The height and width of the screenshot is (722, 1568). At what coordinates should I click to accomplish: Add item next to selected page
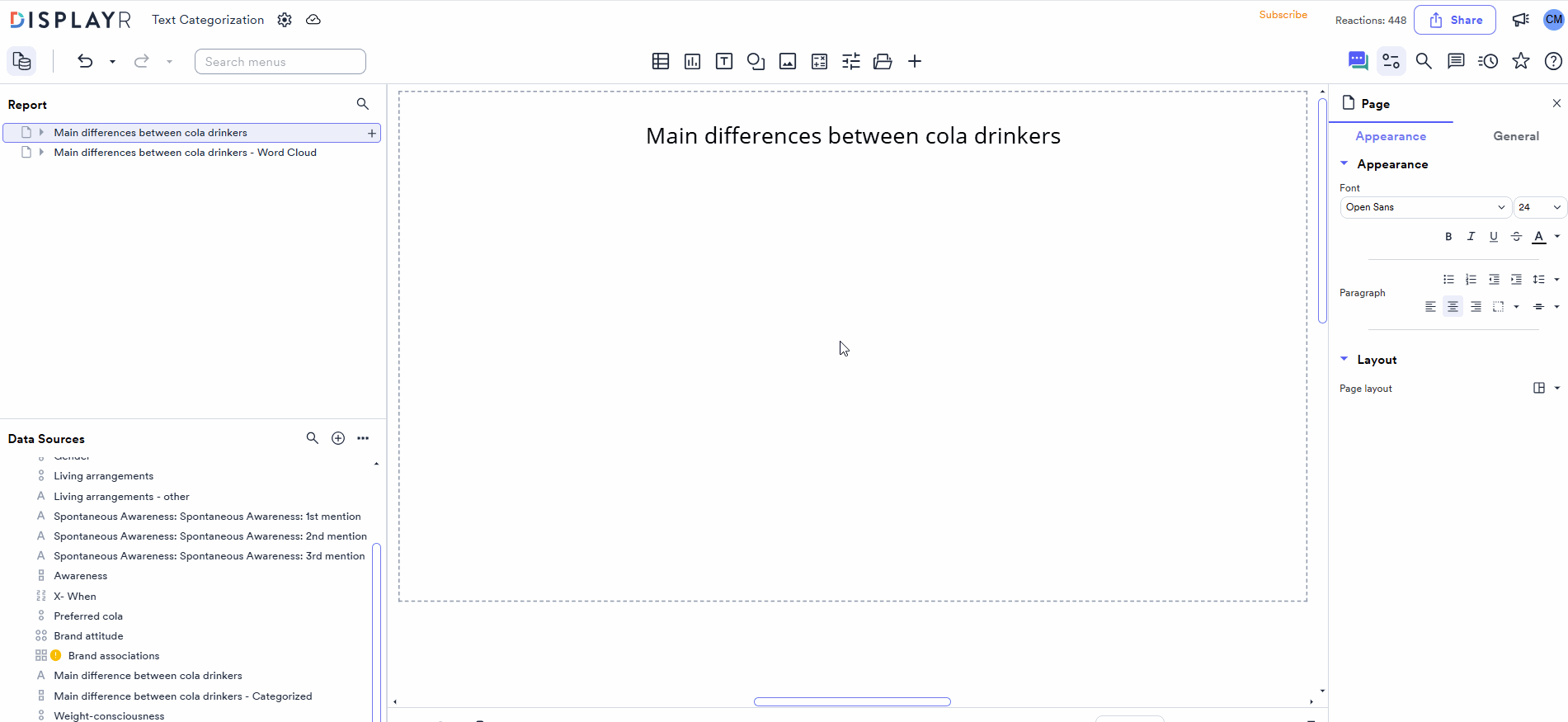372,133
